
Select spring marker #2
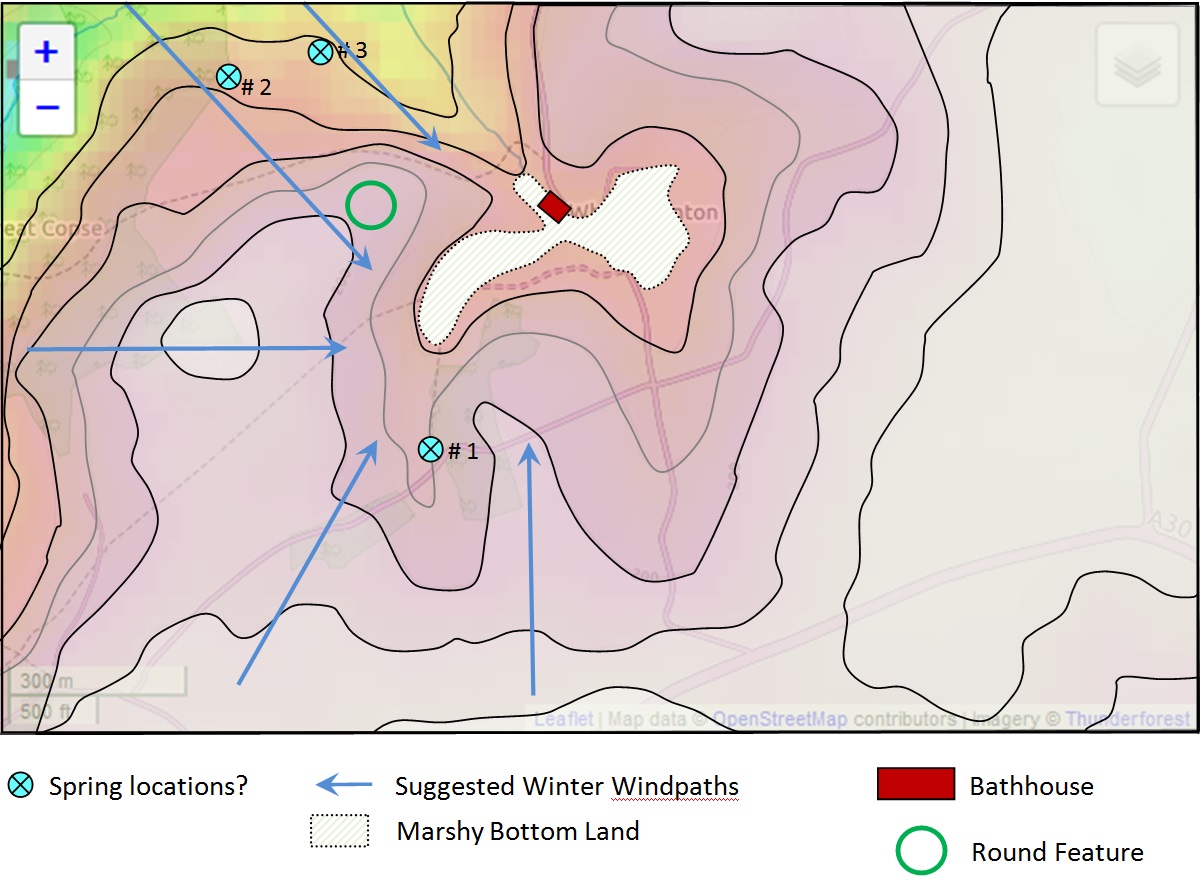(229, 76)
